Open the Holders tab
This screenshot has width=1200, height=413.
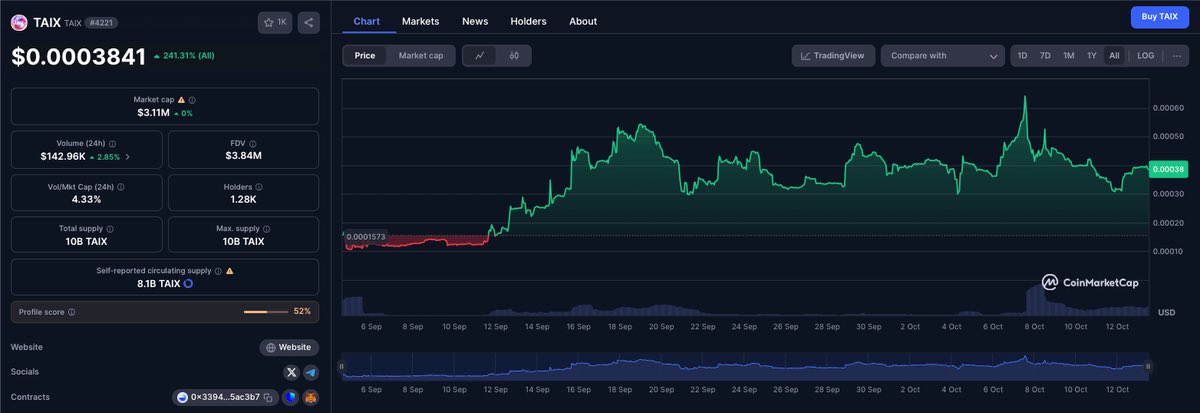528,21
